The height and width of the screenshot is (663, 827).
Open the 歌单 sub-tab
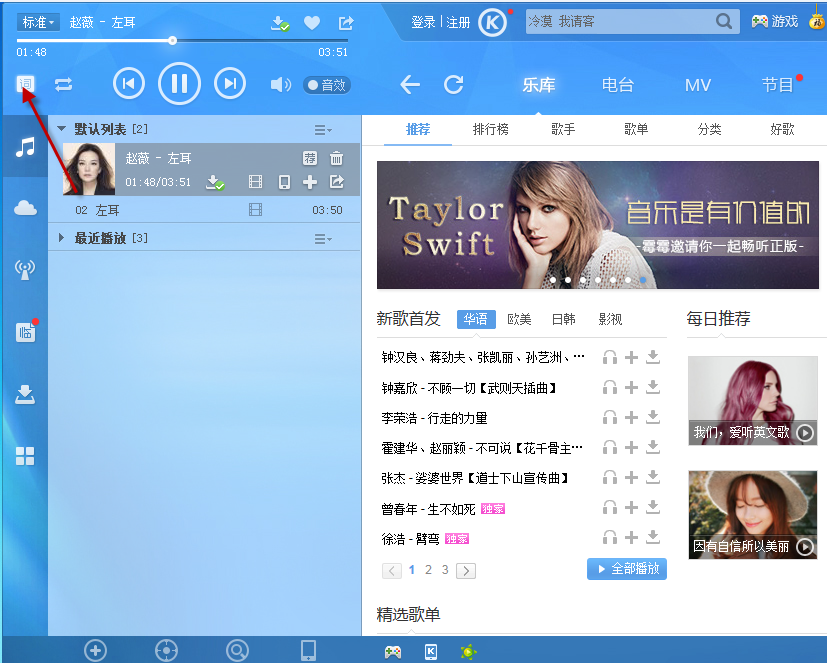click(636, 129)
